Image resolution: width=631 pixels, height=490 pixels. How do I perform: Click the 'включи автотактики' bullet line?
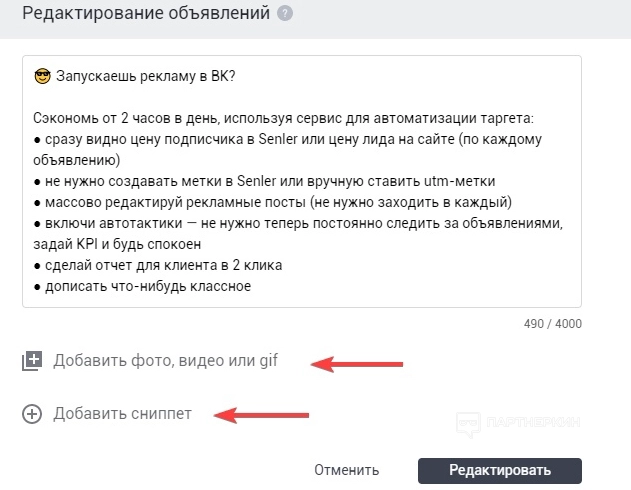tap(300, 223)
